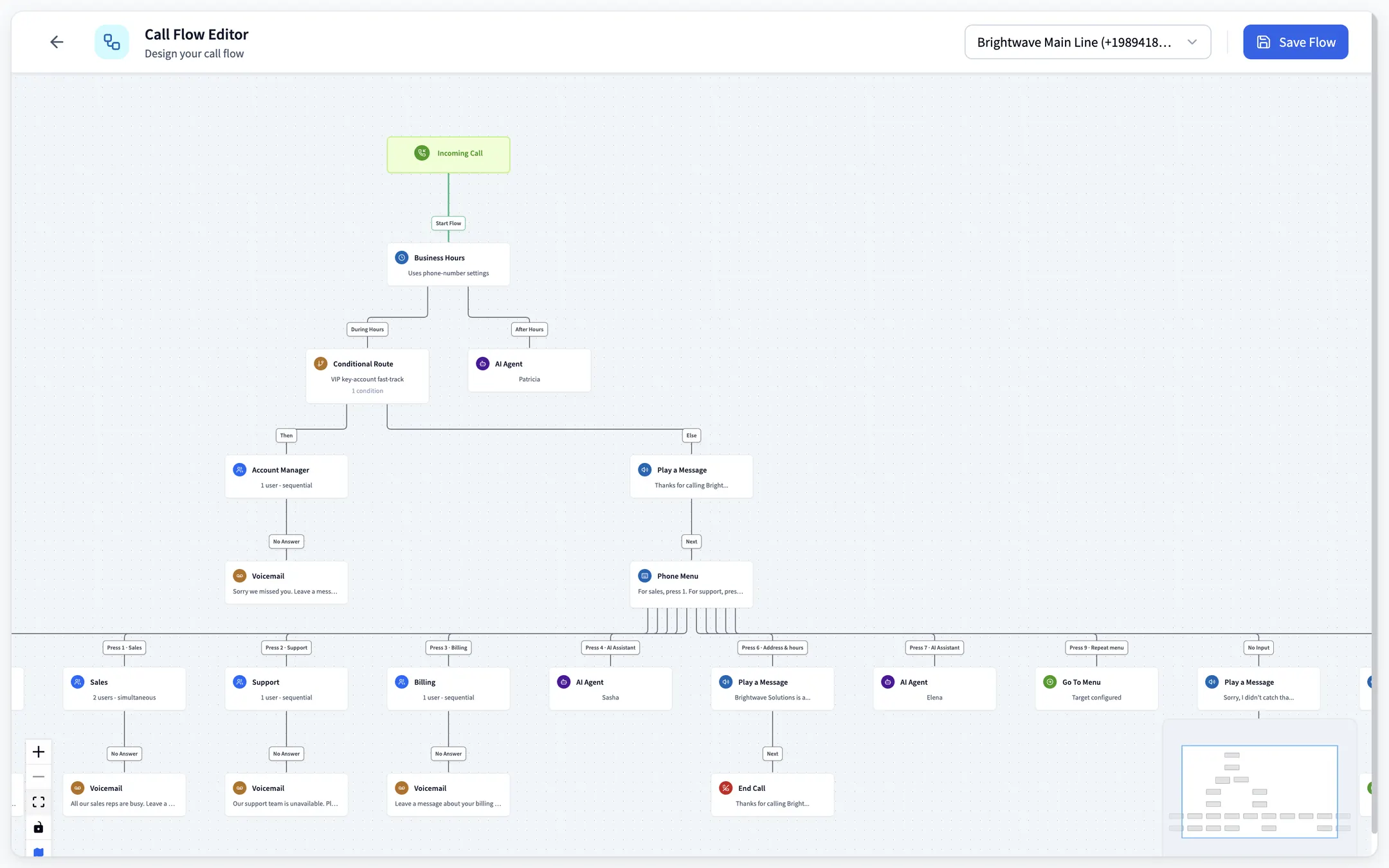Zoom in with the plus control
Image resolution: width=1389 pixels, height=868 pixels.
[x=39, y=752]
